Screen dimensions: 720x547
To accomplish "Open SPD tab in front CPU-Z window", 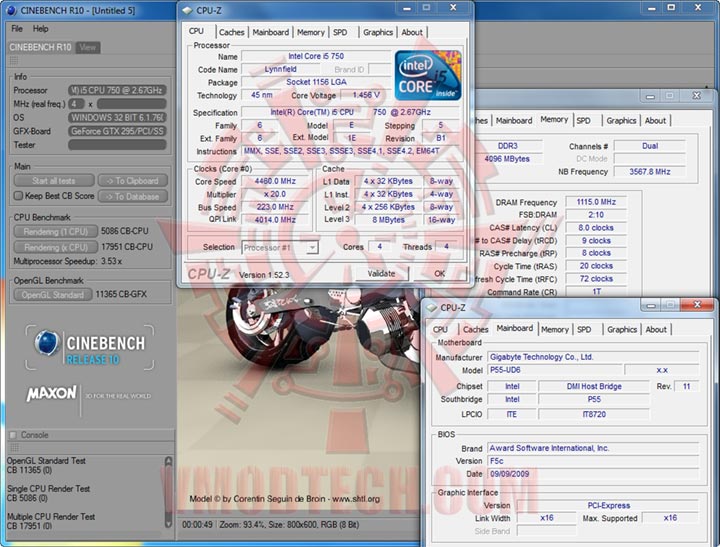I will (340, 32).
